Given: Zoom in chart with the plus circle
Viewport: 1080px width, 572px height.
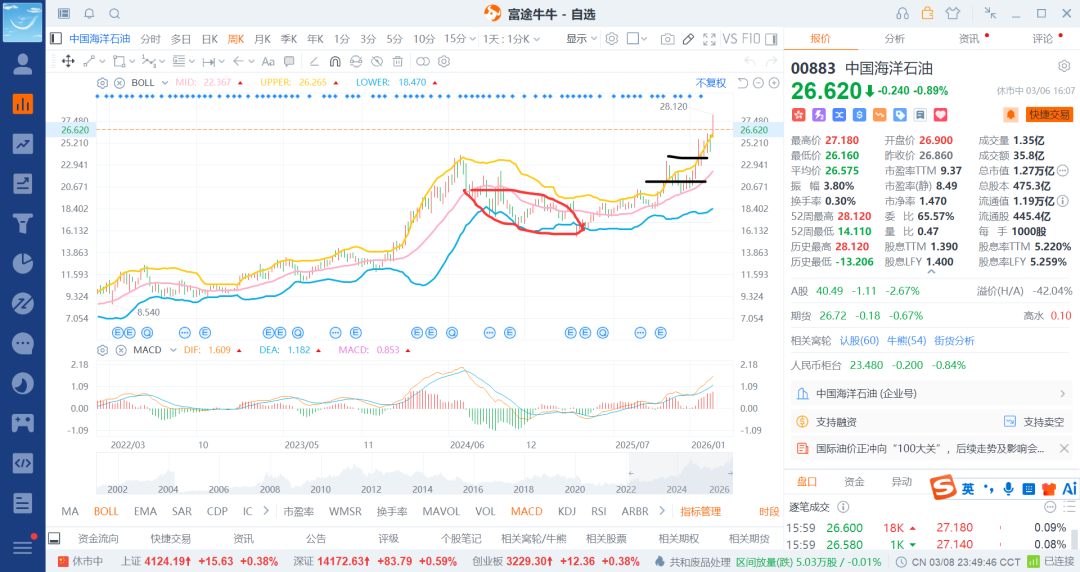Looking at the screenshot, I should (774, 83).
